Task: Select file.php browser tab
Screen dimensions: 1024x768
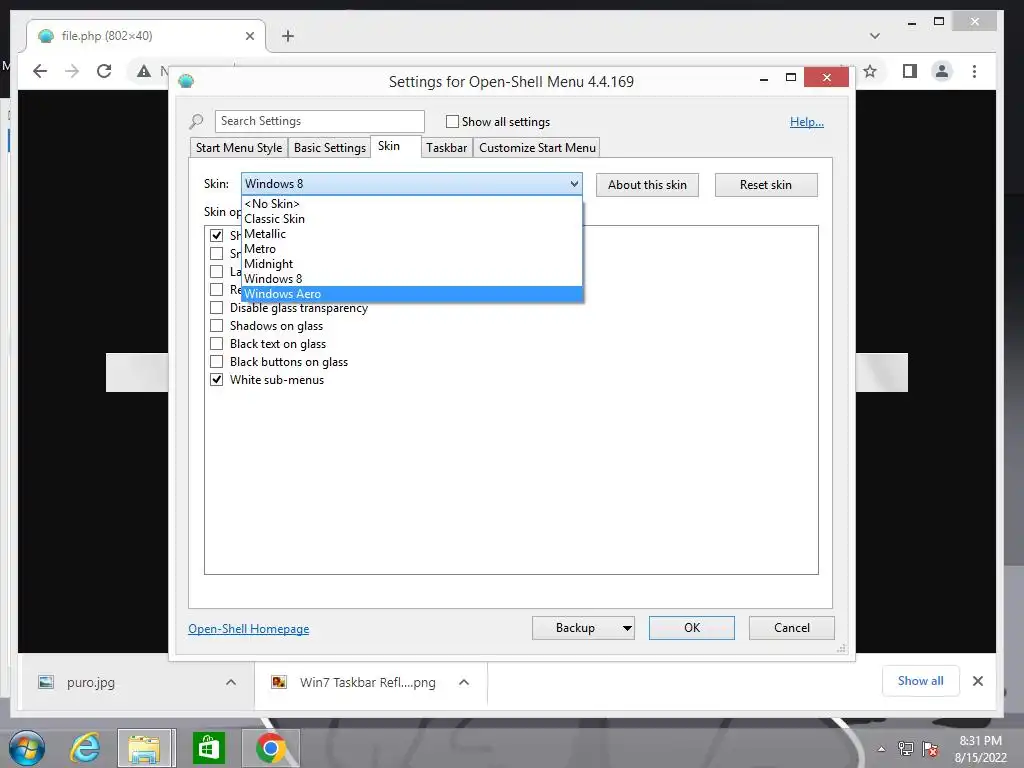Action: pos(145,36)
